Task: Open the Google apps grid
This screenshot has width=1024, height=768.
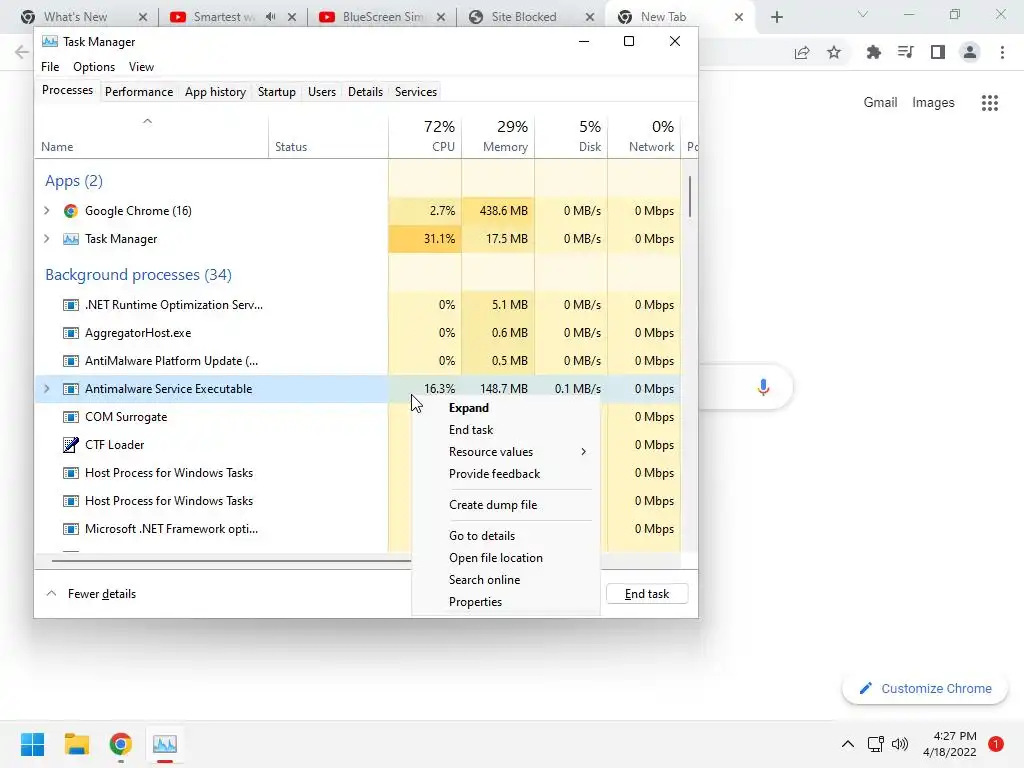Action: coord(990,103)
